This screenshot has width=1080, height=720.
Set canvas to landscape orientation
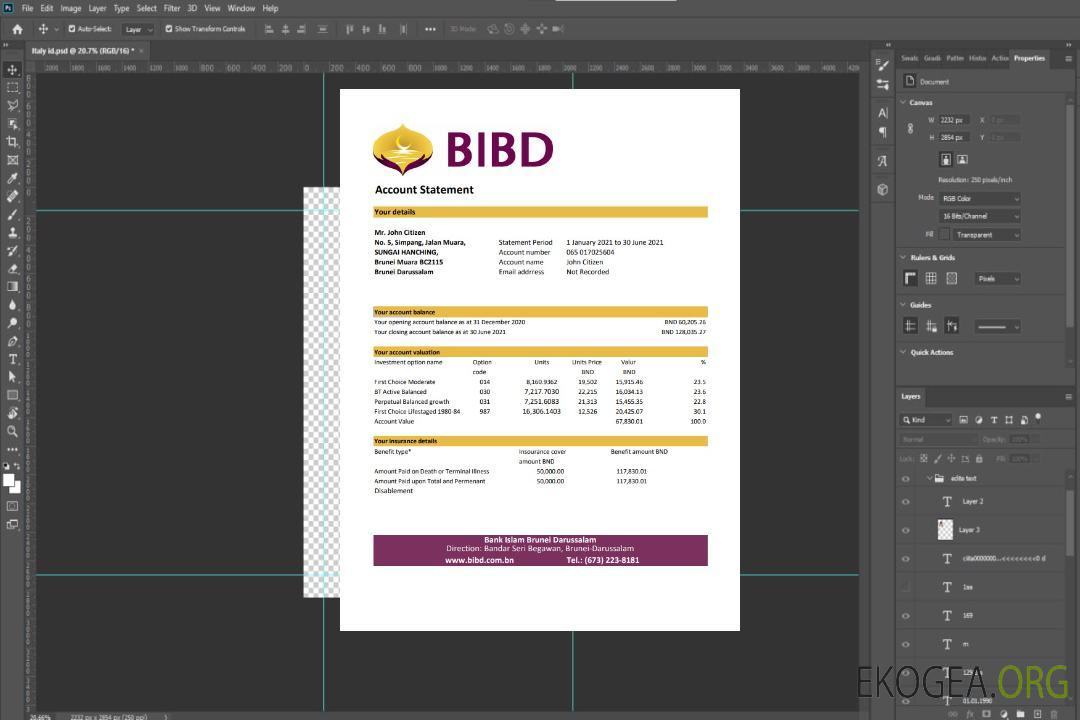[x=962, y=159]
